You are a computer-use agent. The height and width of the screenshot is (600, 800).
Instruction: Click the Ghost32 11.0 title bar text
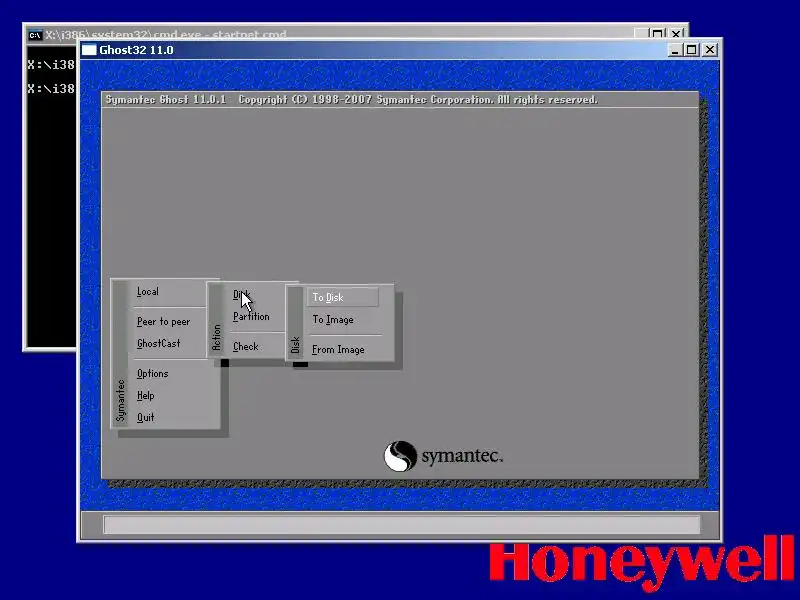[136, 50]
